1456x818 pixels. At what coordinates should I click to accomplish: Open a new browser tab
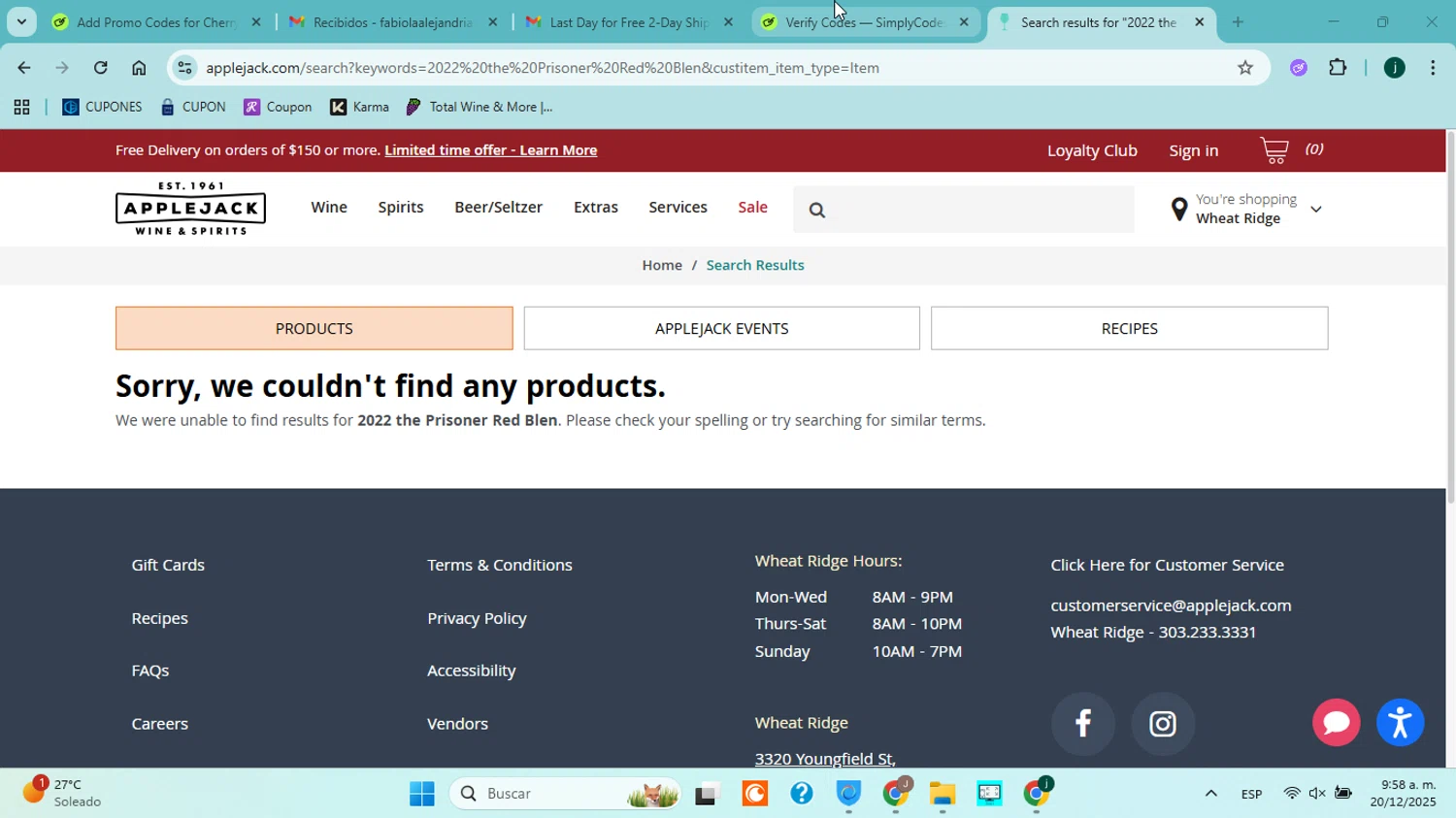[x=1238, y=22]
